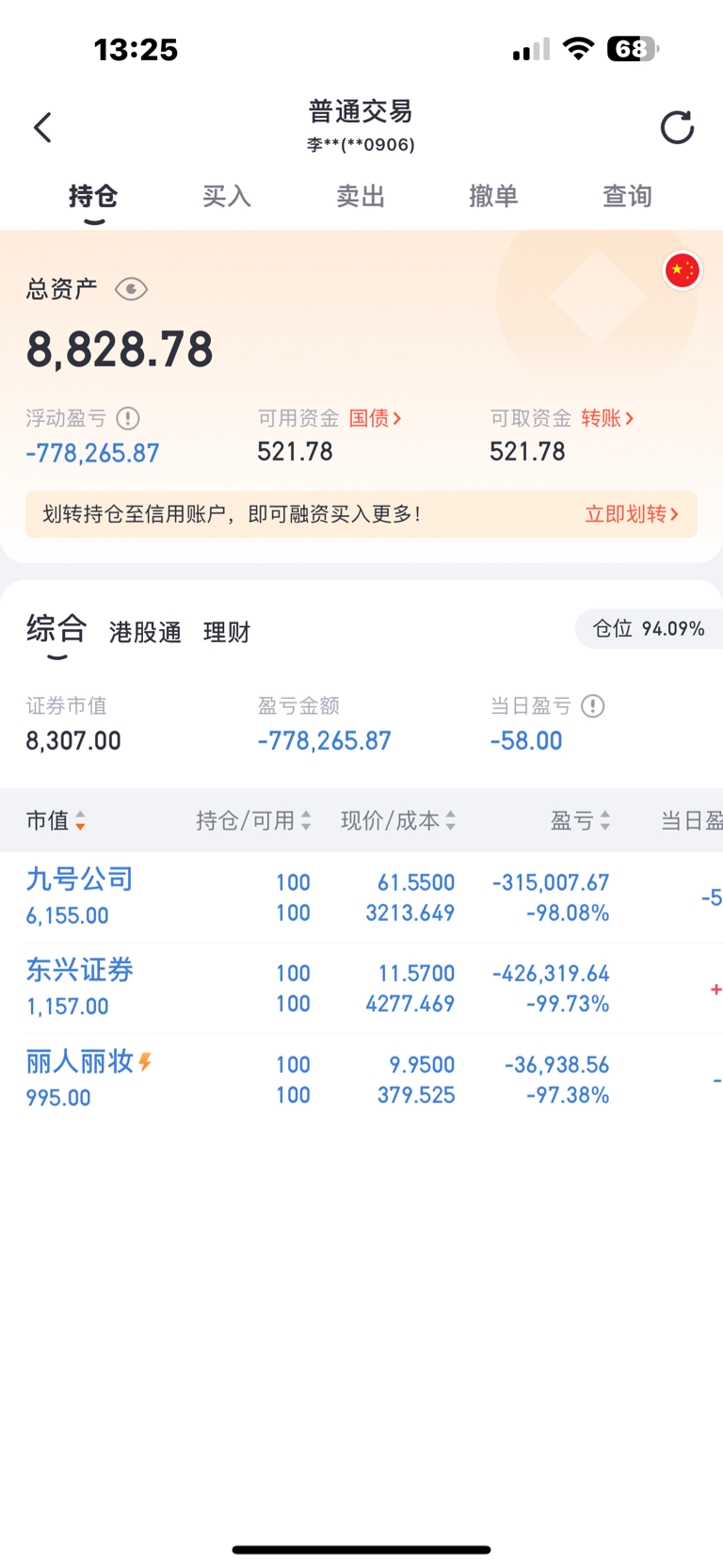Sort by 当日盈亏 column header
Screen dimensions: 723x1568
[691, 821]
